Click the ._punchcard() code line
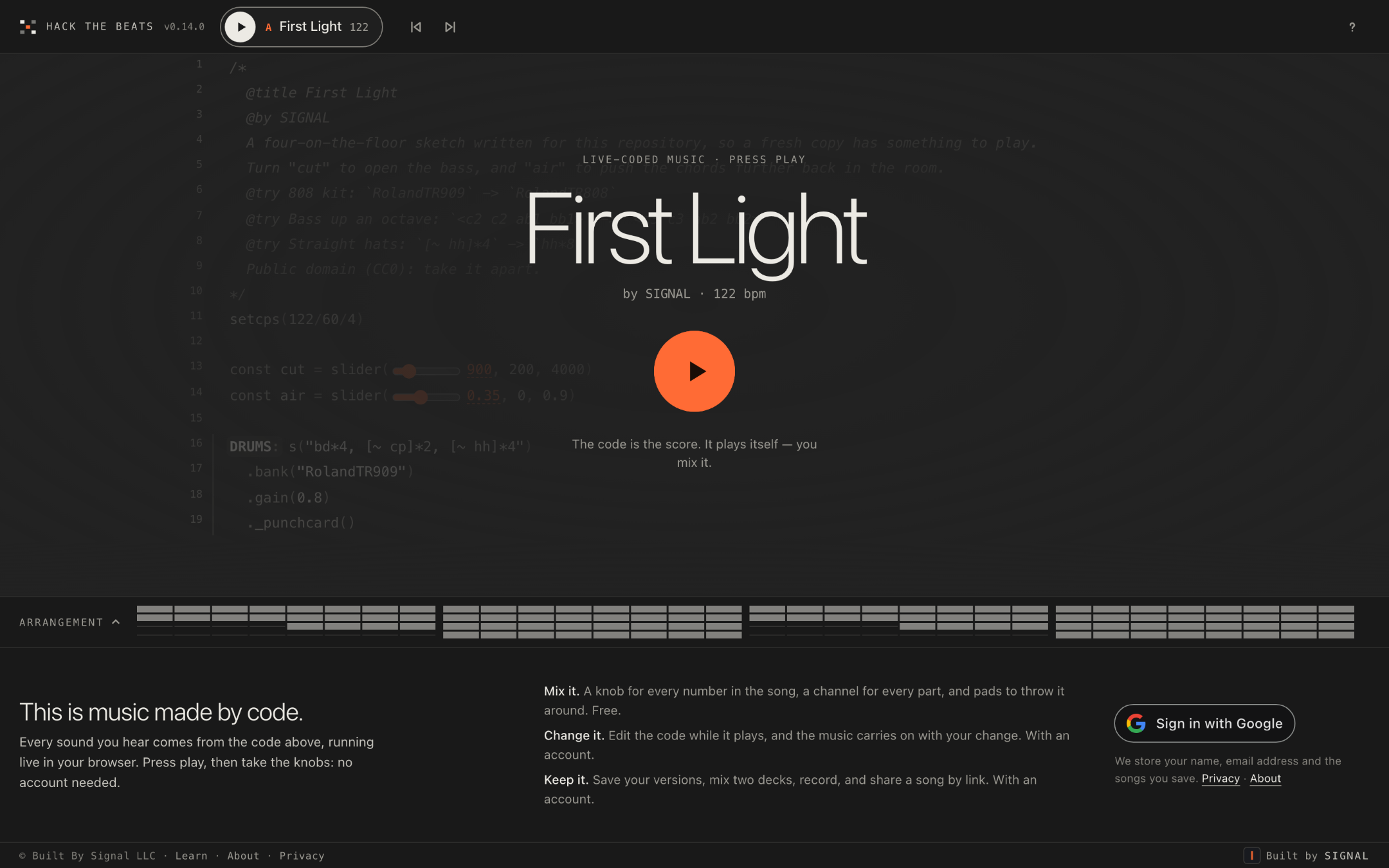 300,523
